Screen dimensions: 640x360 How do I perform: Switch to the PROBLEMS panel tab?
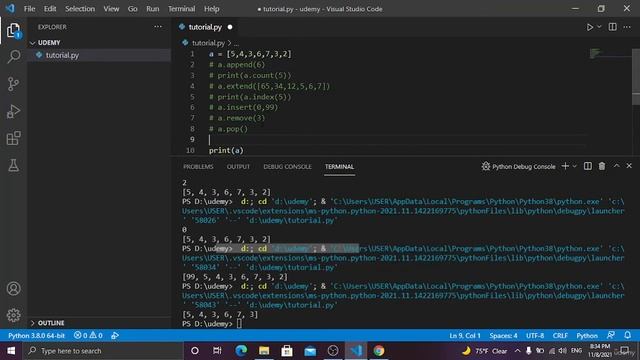tap(198, 167)
